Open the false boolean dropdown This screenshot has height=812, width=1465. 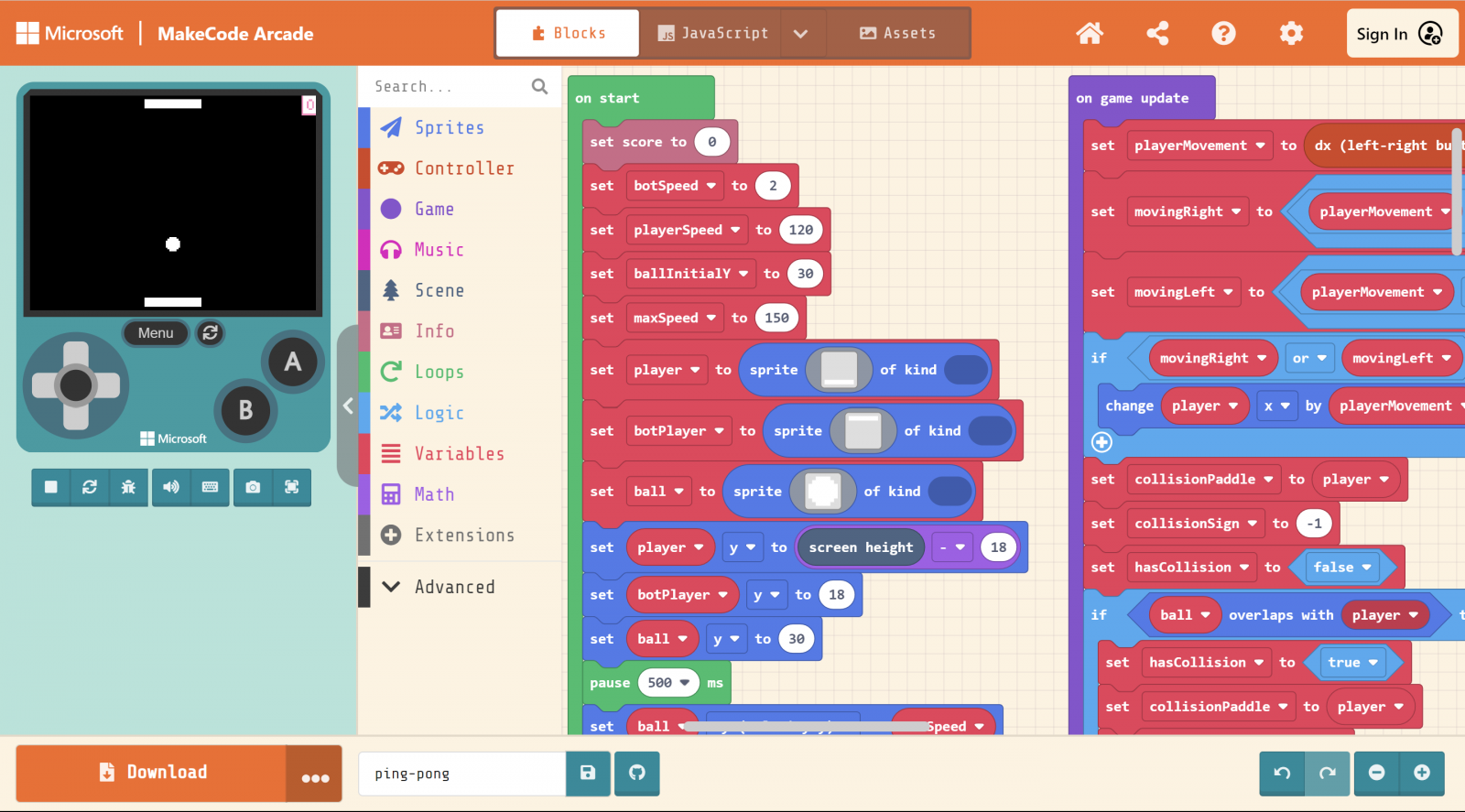(x=1342, y=568)
